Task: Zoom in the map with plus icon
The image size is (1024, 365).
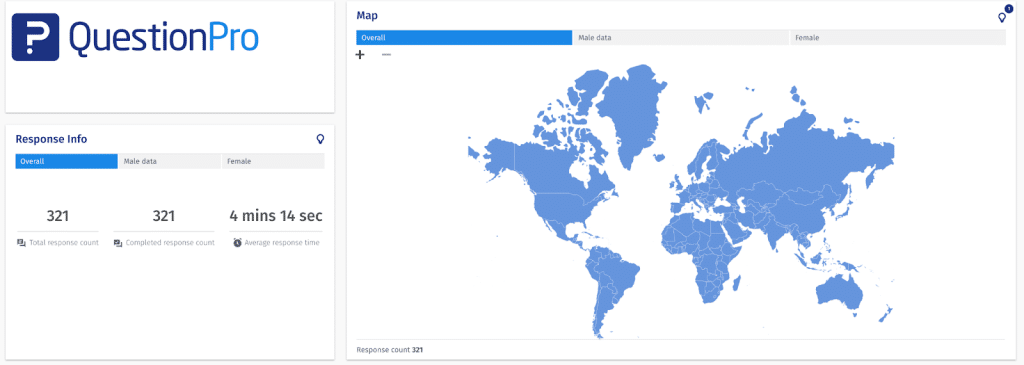Action: pos(360,55)
